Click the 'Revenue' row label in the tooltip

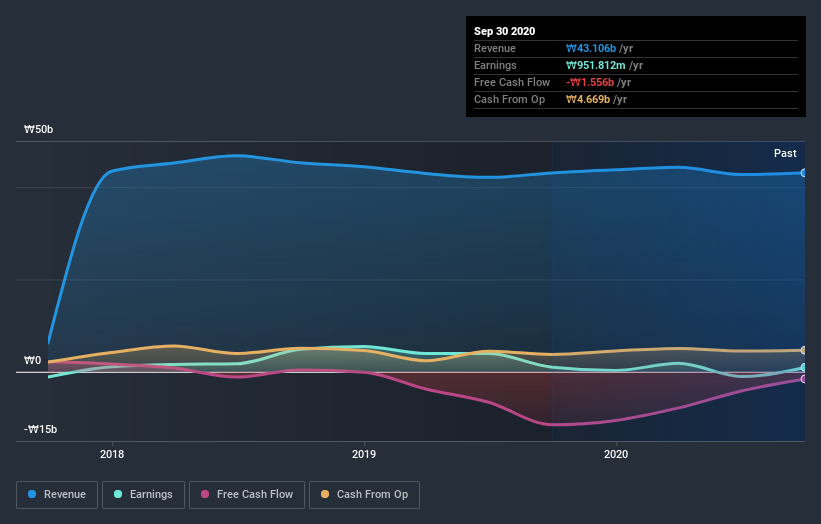495,48
